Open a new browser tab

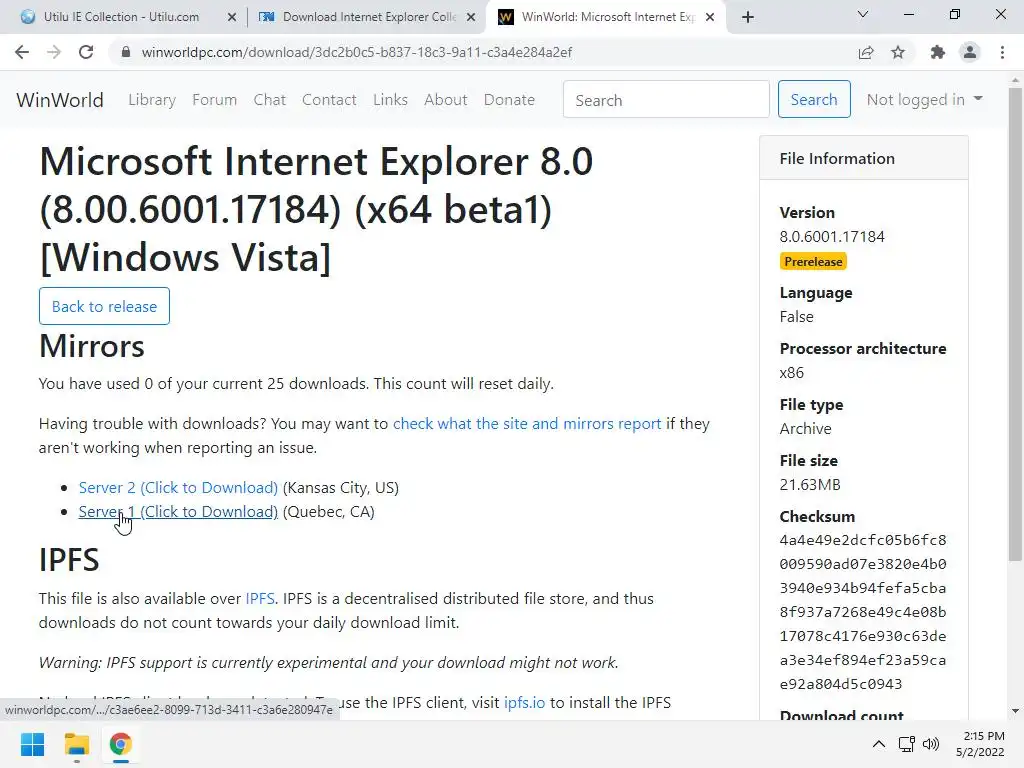[748, 17]
